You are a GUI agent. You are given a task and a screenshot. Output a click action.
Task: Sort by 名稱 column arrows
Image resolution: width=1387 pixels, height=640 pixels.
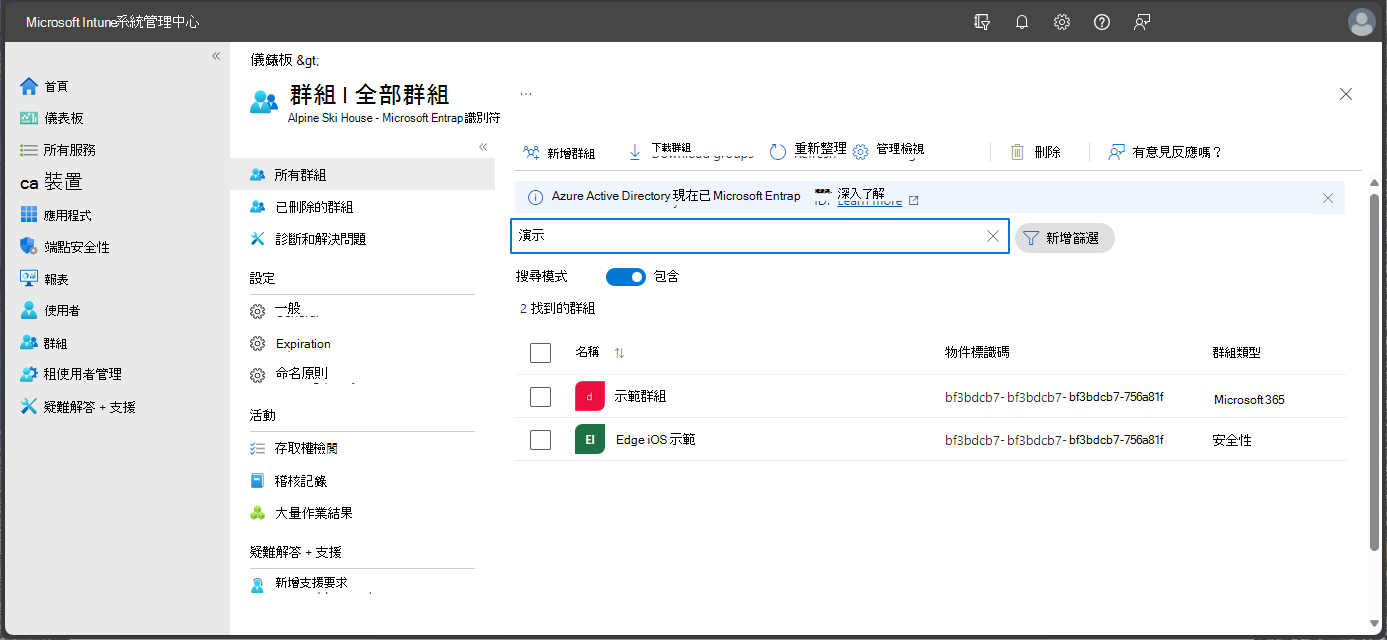619,353
